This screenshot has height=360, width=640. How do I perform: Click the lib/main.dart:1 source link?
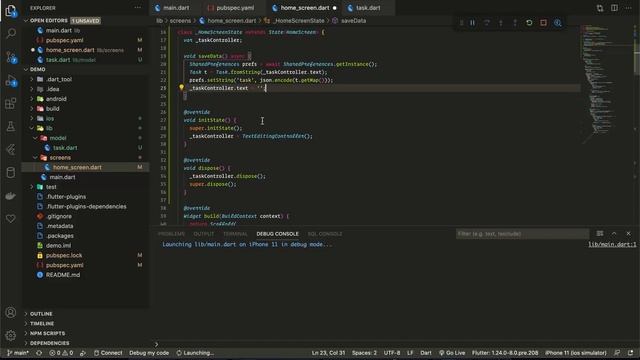pyautogui.click(x=612, y=244)
